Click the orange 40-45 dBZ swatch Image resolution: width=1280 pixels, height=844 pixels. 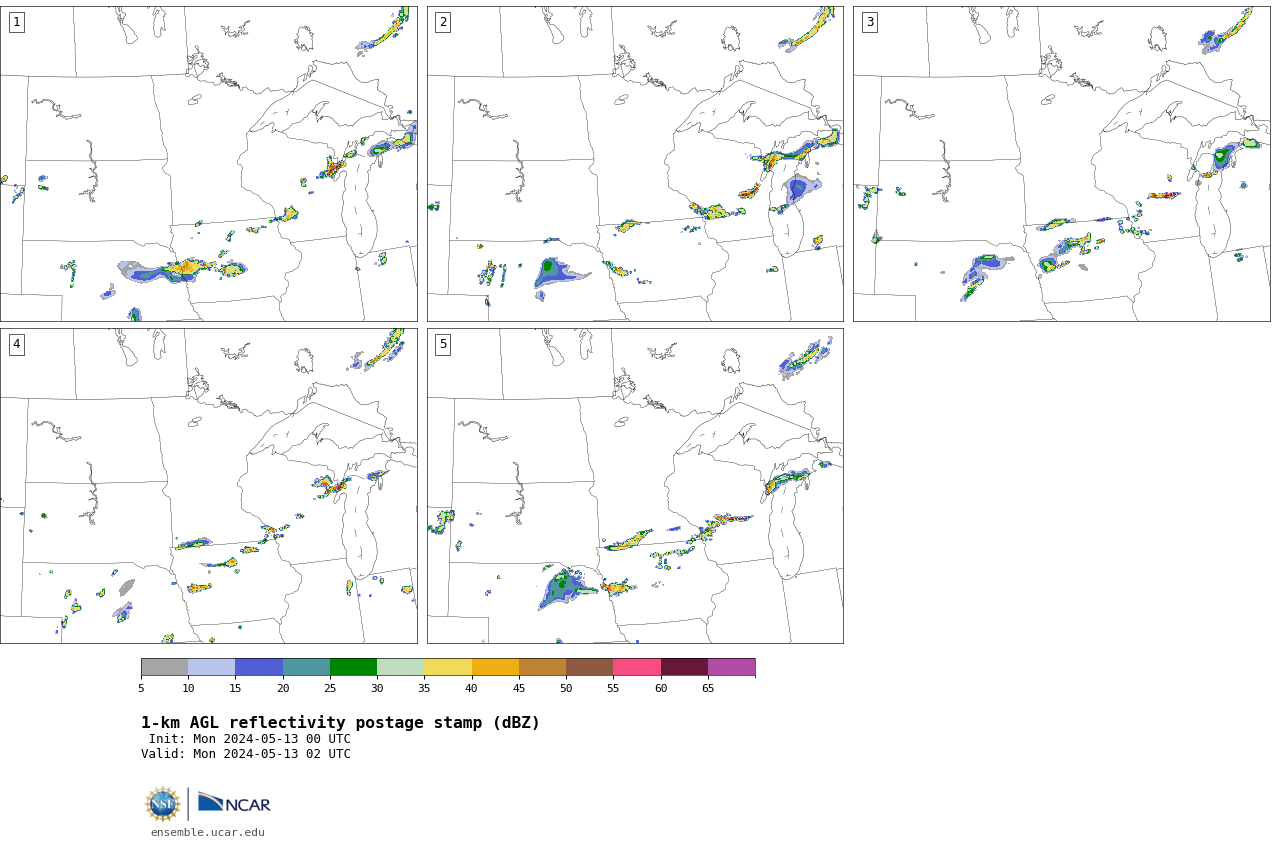tap(495, 667)
